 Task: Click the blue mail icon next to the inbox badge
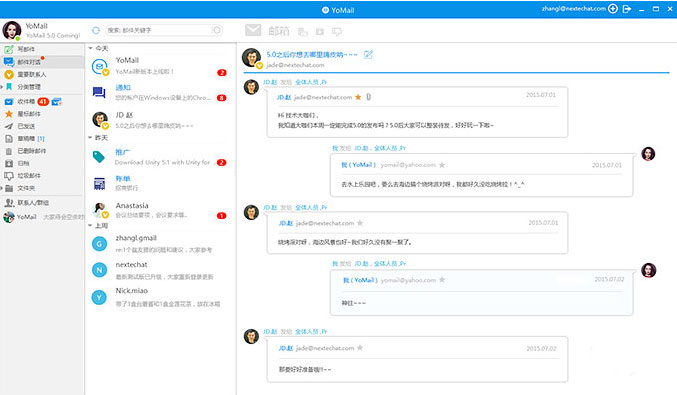tap(57, 102)
